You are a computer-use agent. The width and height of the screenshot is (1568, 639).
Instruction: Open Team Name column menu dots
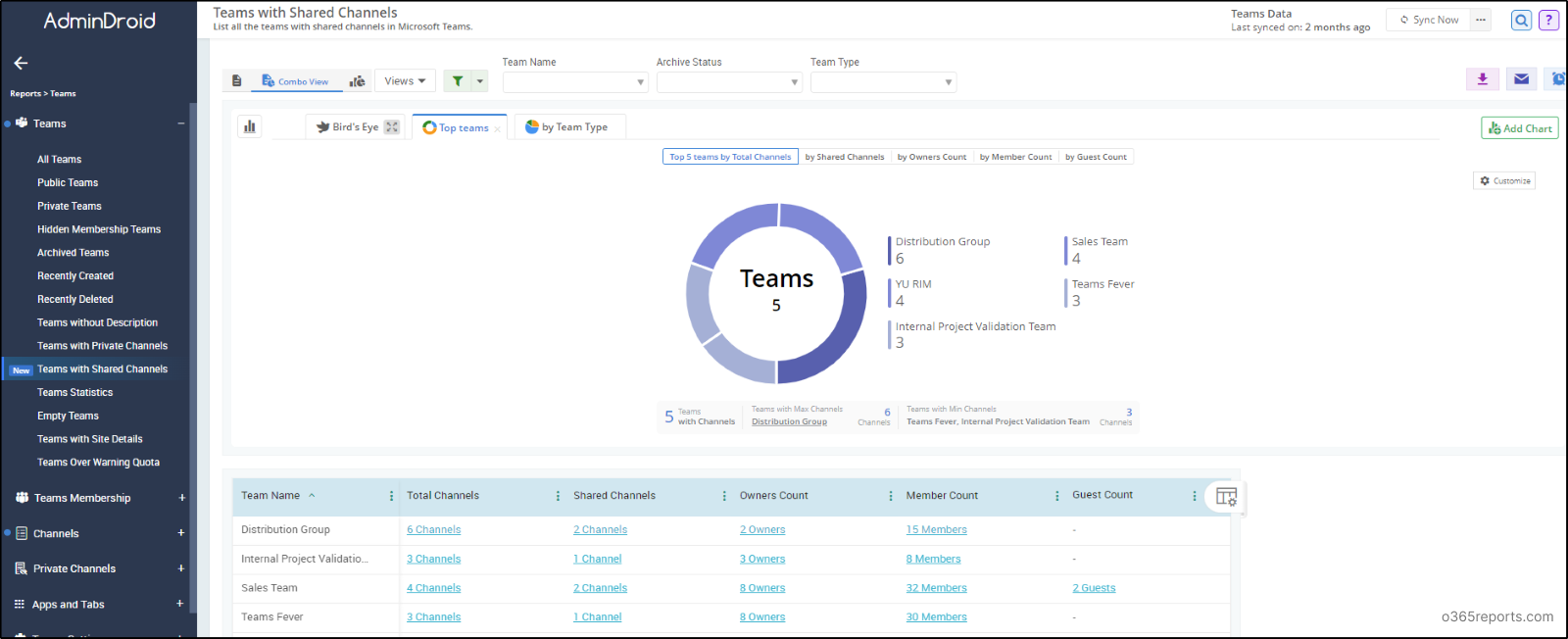click(x=391, y=496)
